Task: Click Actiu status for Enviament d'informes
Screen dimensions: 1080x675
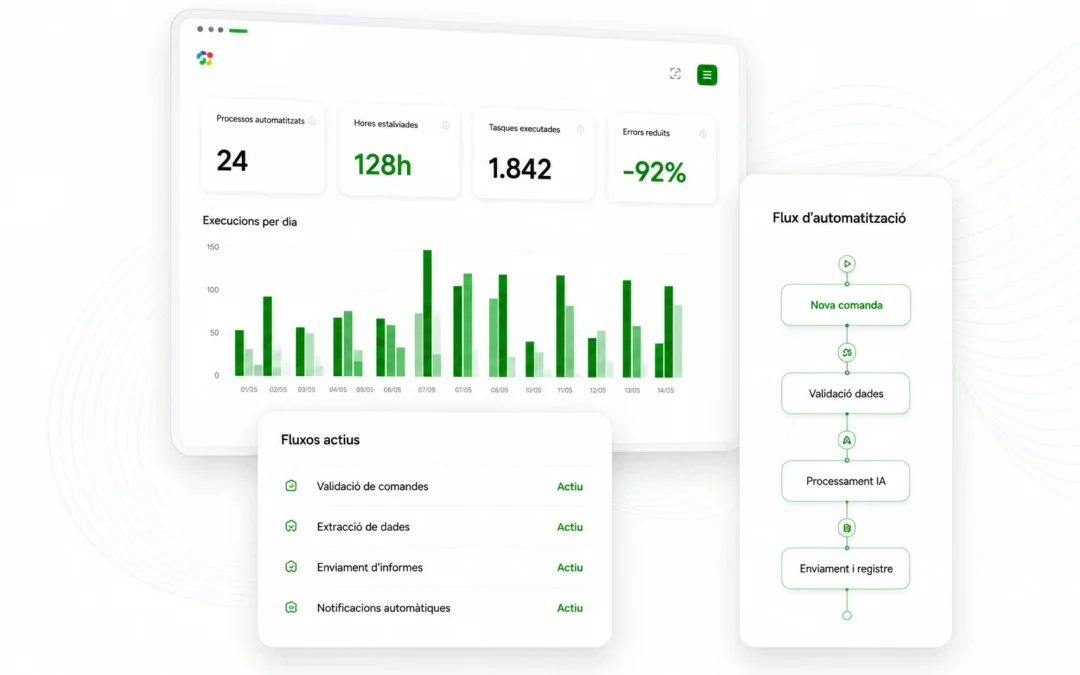Action: (x=570, y=568)
